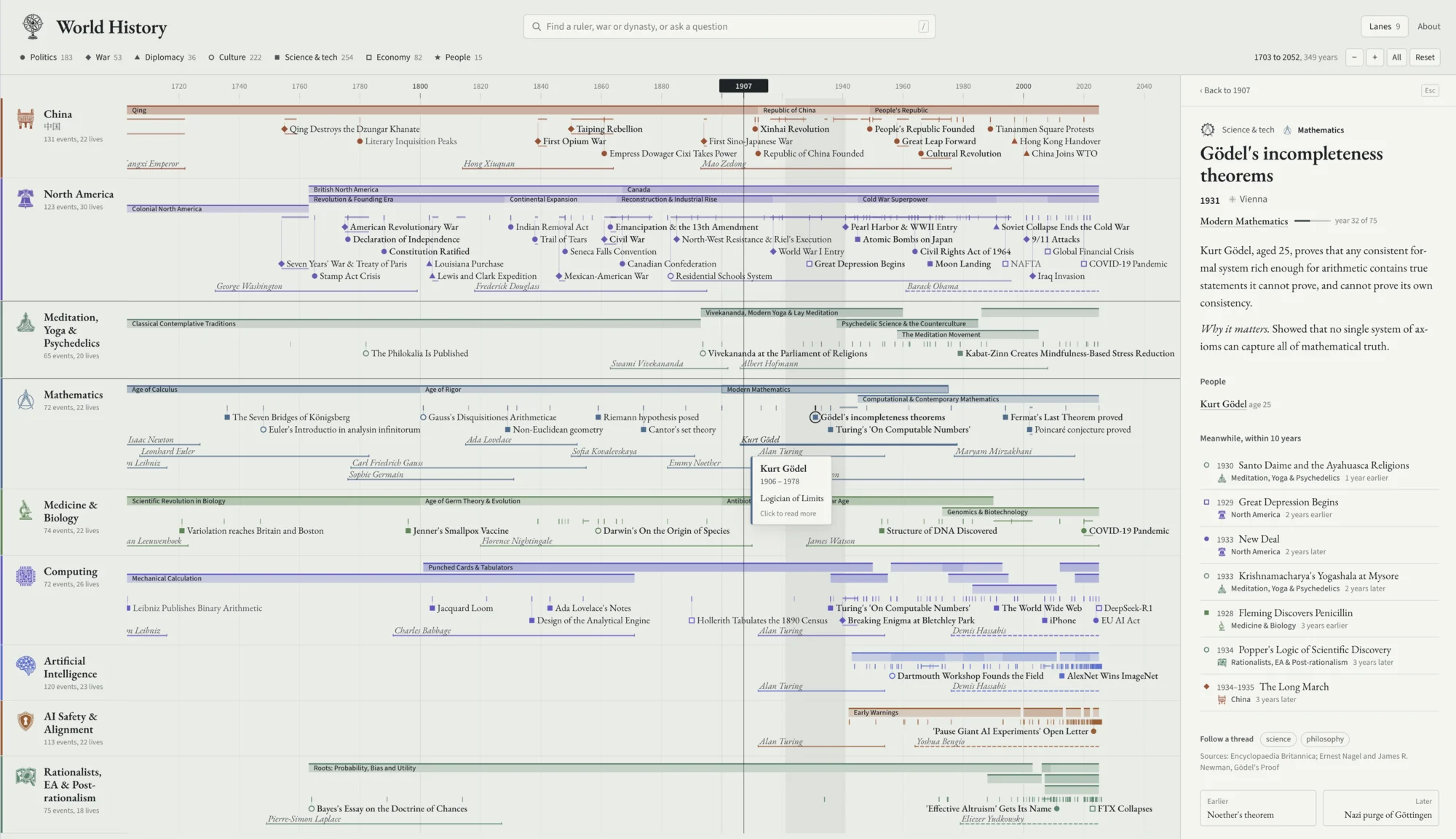
Task: Click the Rationalists lane map icon
Action: pos(25,776)
